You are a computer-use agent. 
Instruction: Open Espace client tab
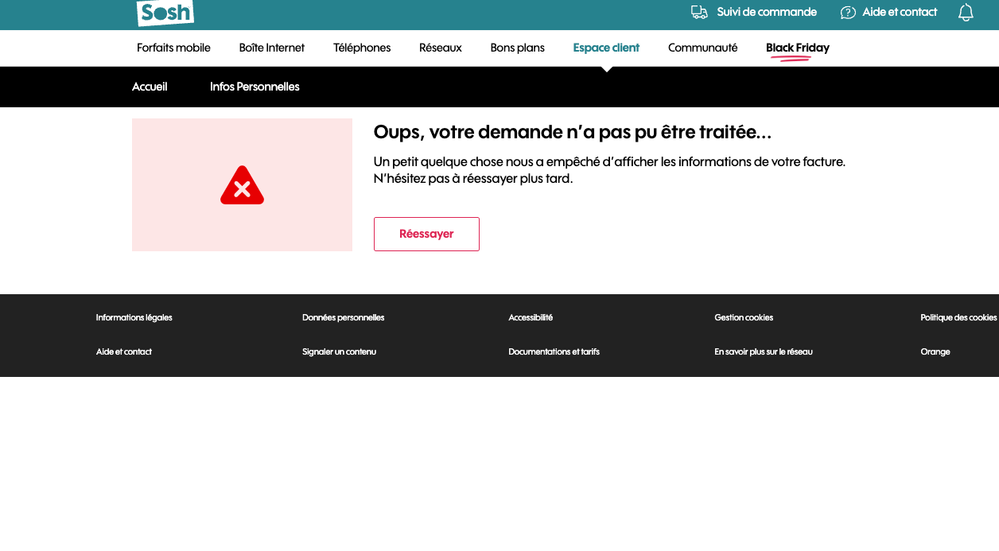[x=606, y=48]
